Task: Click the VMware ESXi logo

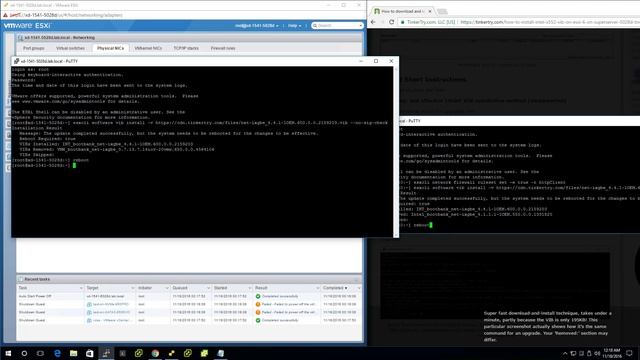Action: point(27,25)
